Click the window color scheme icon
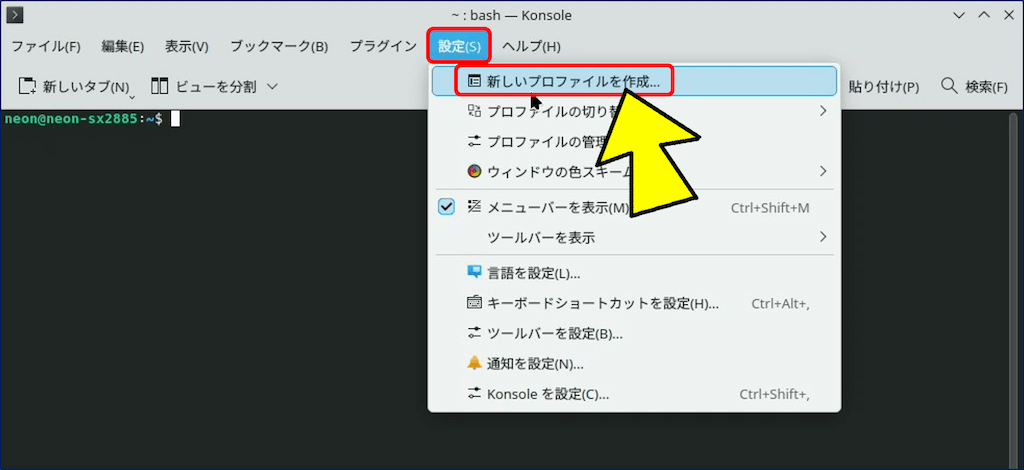This screenshot has height=470, width=1024. click(475, 171)
